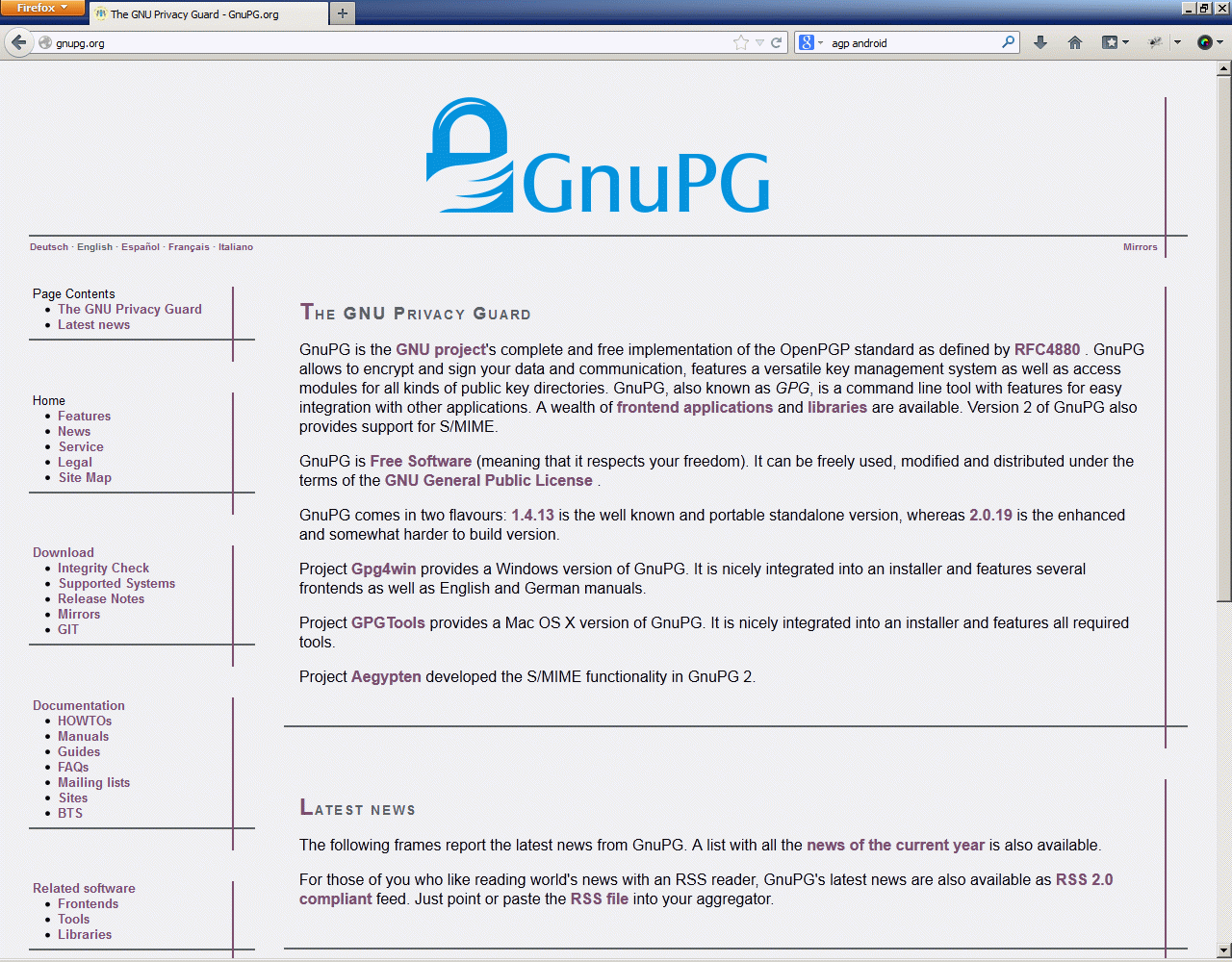Open the Service sidebar link
The width and height of the screenshot is (1232, 962).
pos(81,447)
